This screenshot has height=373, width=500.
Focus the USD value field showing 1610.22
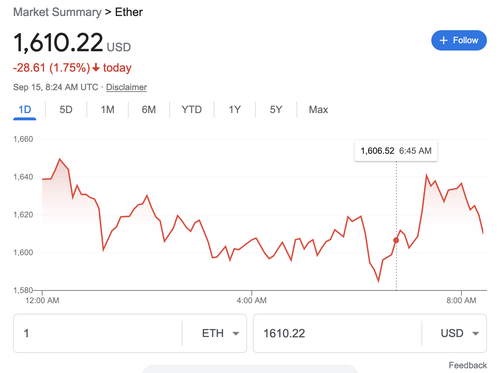[337, 333]
